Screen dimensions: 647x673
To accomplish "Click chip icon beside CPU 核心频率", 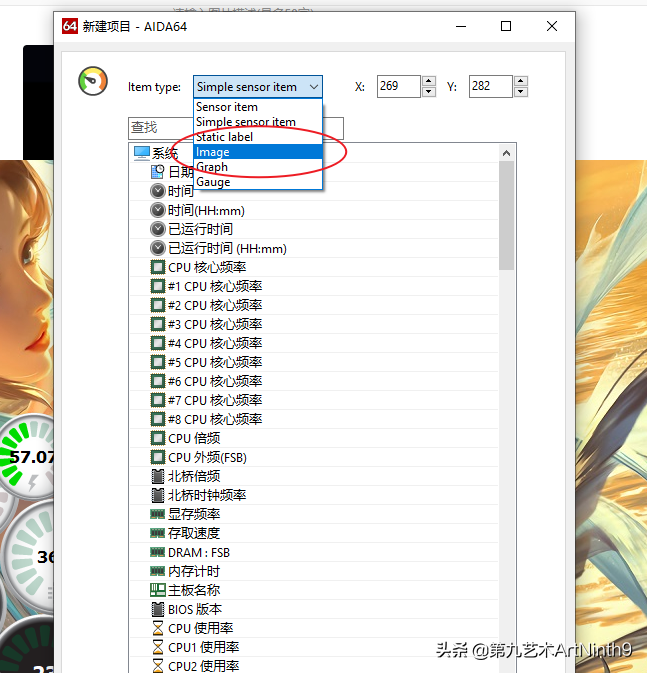I will 158,267.
